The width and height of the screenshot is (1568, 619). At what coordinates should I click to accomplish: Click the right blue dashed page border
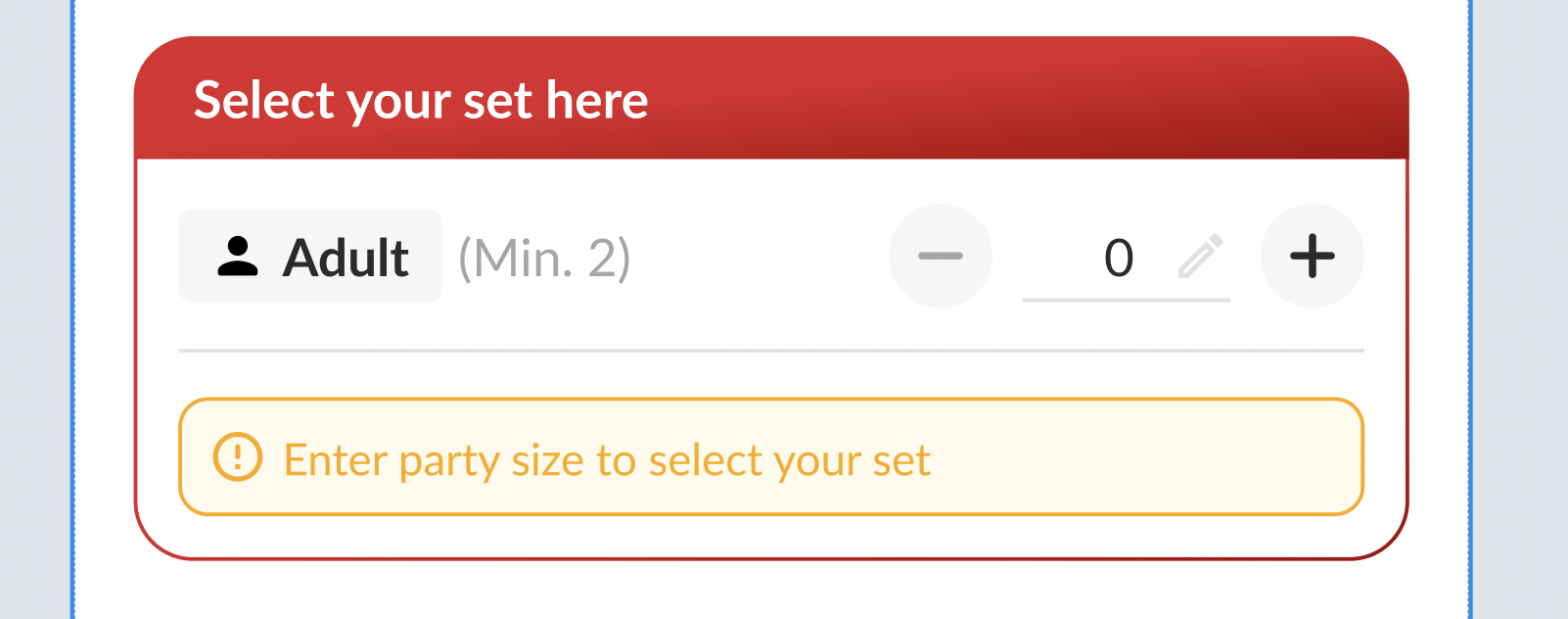tap(1470, 309)
